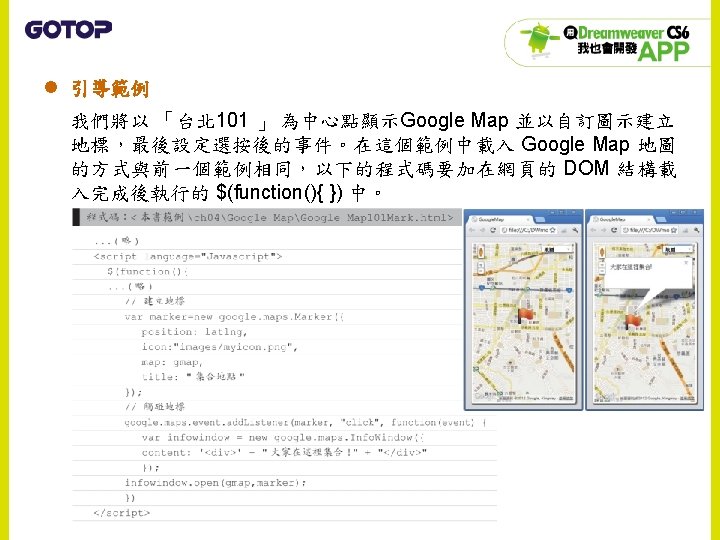Click the 'var marker=new google.maps.Marker' line
The image size is (720, 540).
pos(234,317)
